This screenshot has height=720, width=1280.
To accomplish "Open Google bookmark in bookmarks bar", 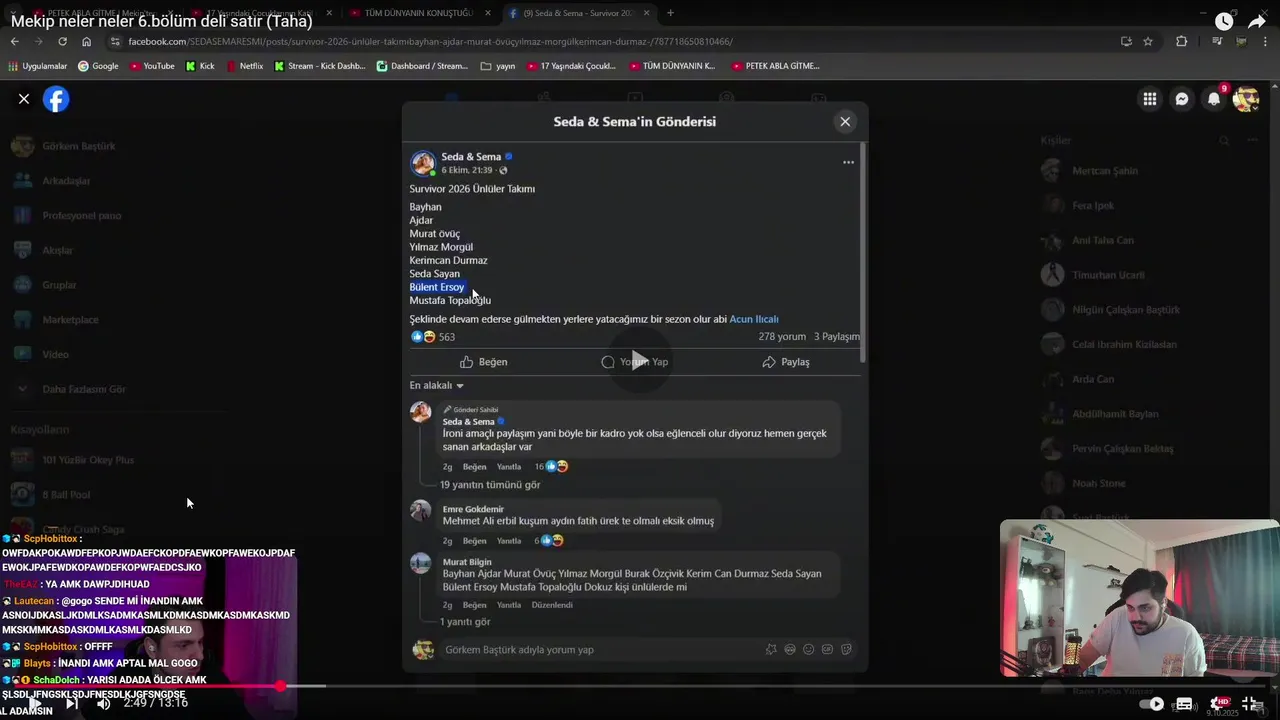I will 97,66.
